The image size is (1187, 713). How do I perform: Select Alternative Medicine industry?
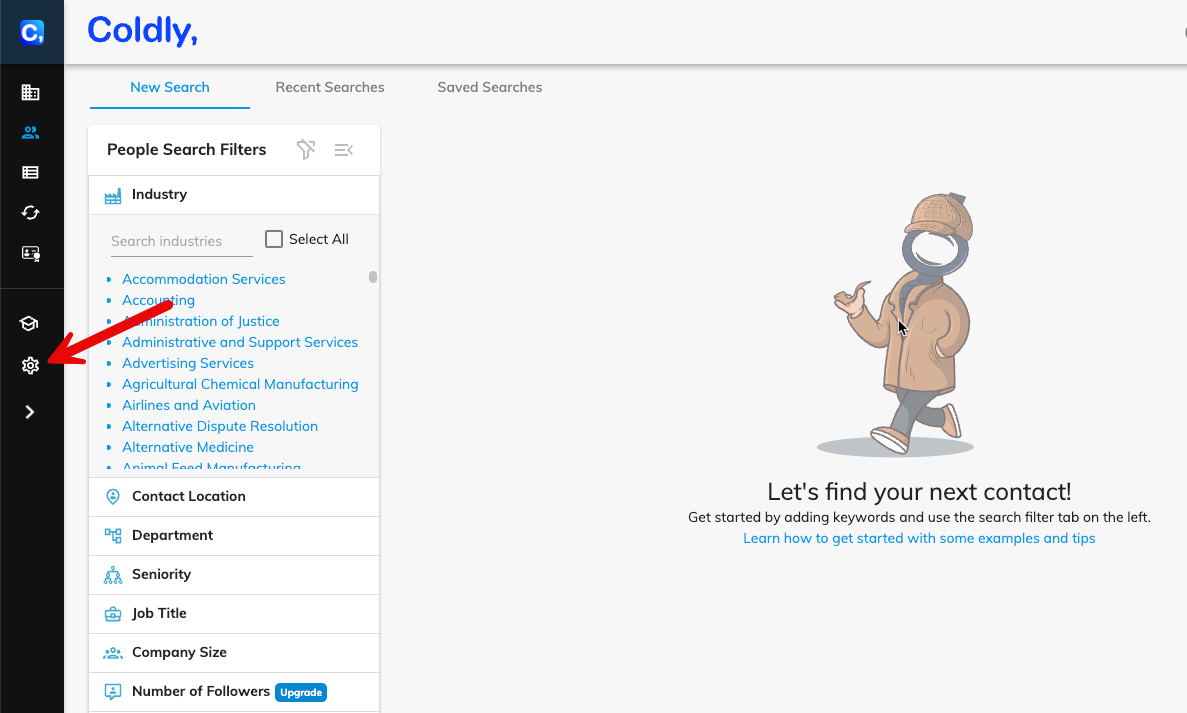188,447
